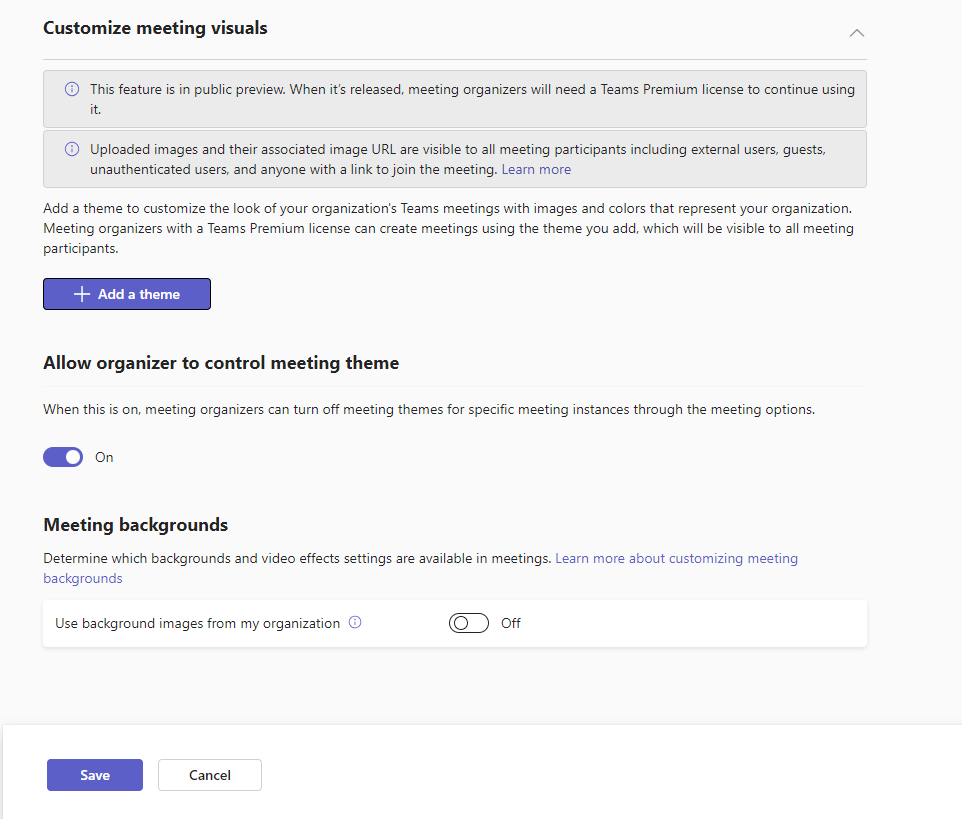Open Learn more link in uploaded images notice
The width and height of the screenshot is (962, 819).
point(536,169)
